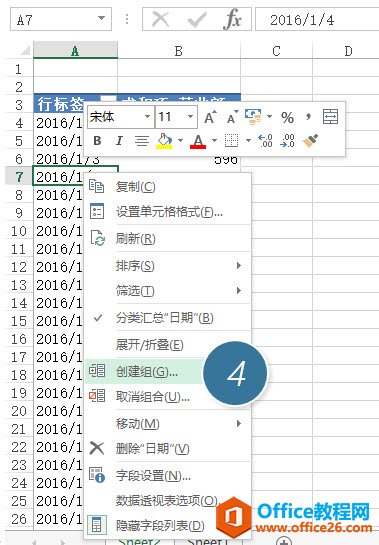This screenshot has width=379, height=545.
Task: Open the accounting format dropdown arrow
Action: (269, 116)
